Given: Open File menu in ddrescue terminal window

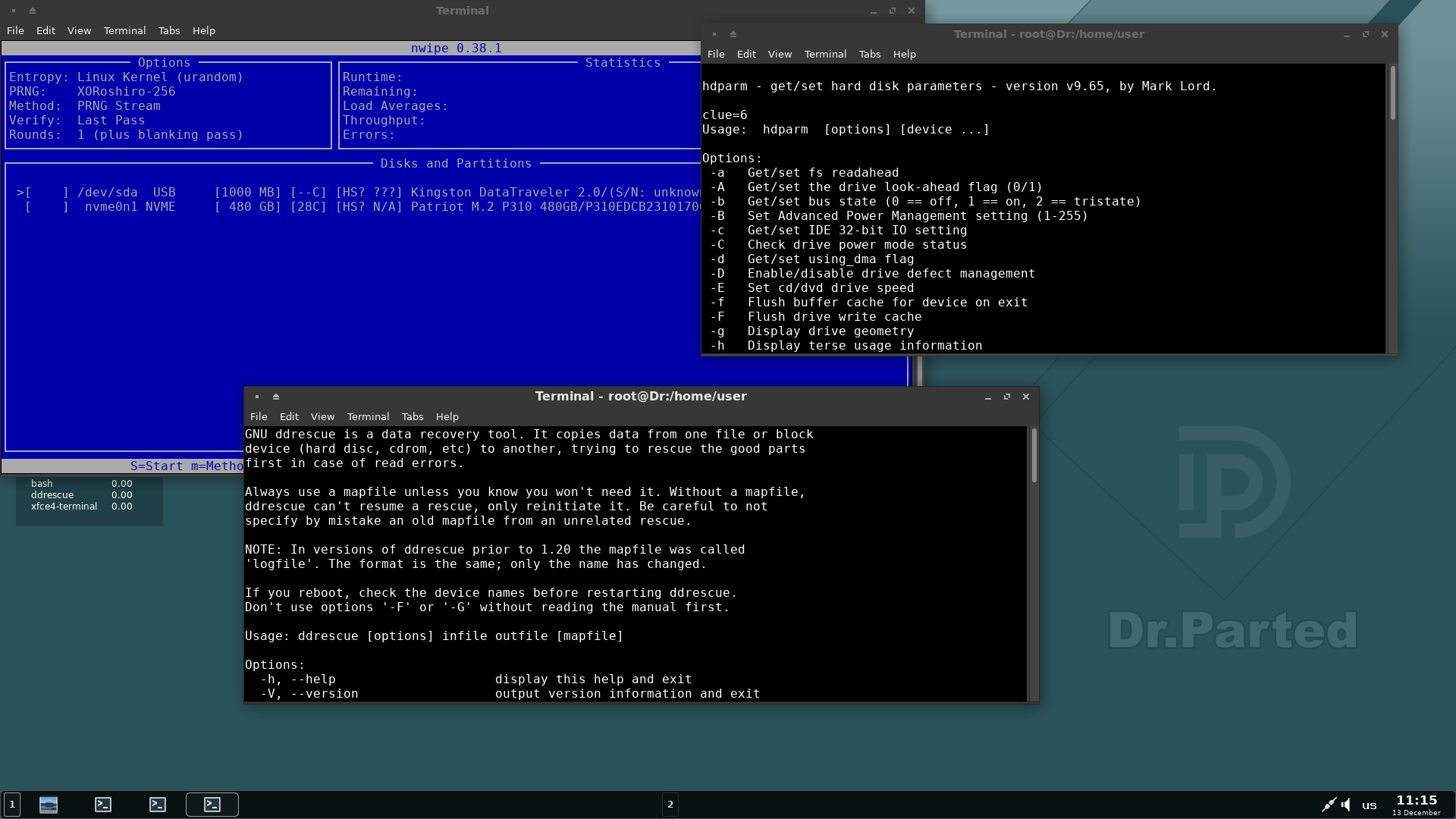Looking at the screenshot, I should coord(259,417).
